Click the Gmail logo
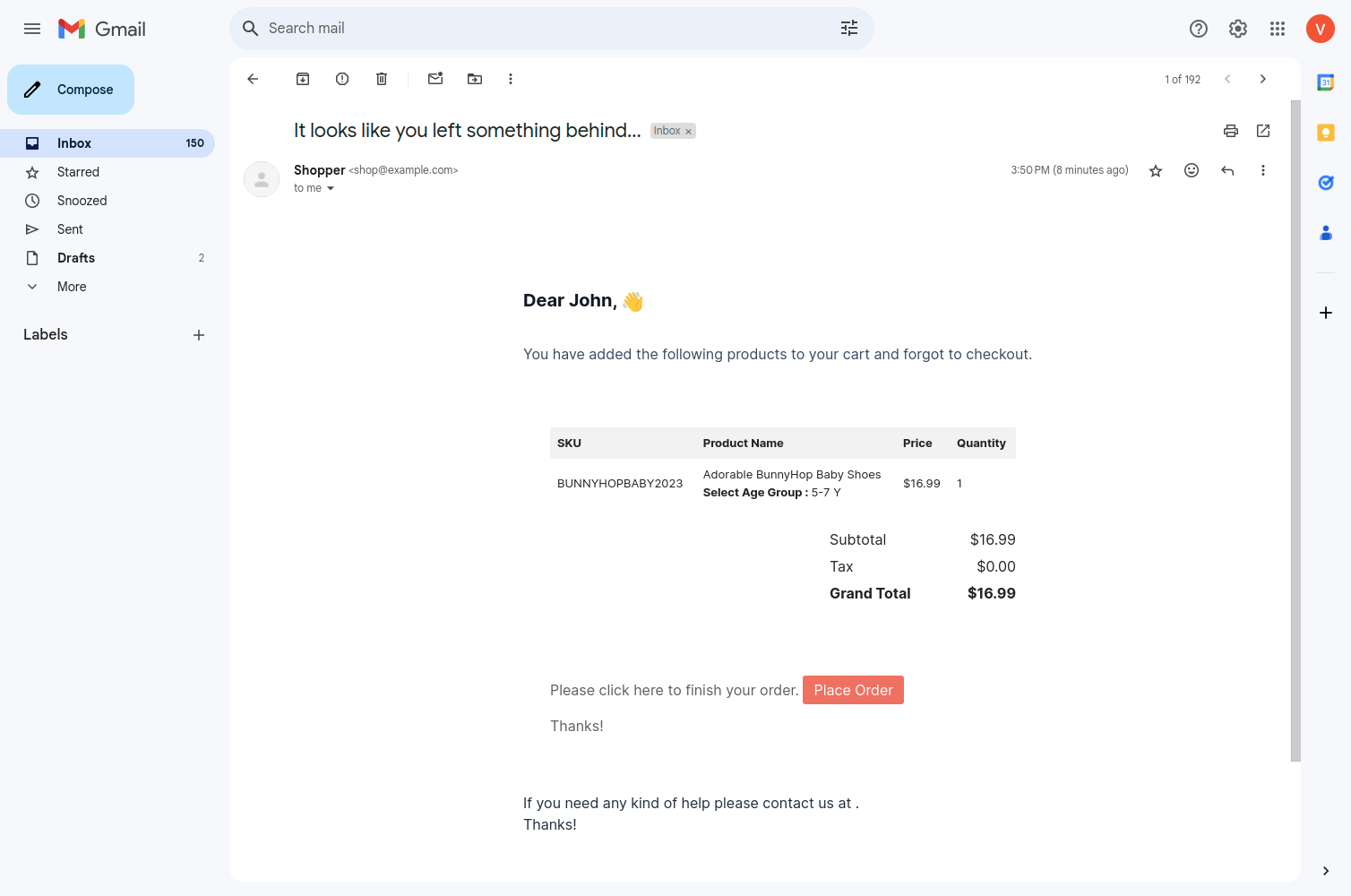Screen dimensions: 1351x896 (x=102, y=29)
